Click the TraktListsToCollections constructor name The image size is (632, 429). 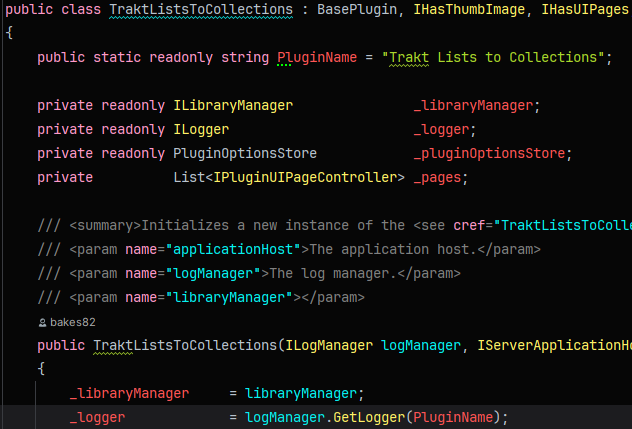coord(185,346)
